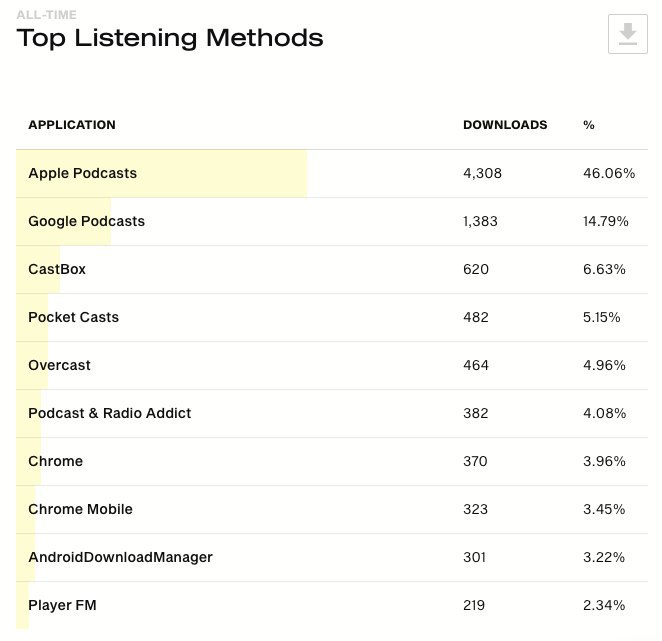The image size is (662, 641).
Task: Sort by the DOWNLOADS column header
Action: click(x=505, y=125)
